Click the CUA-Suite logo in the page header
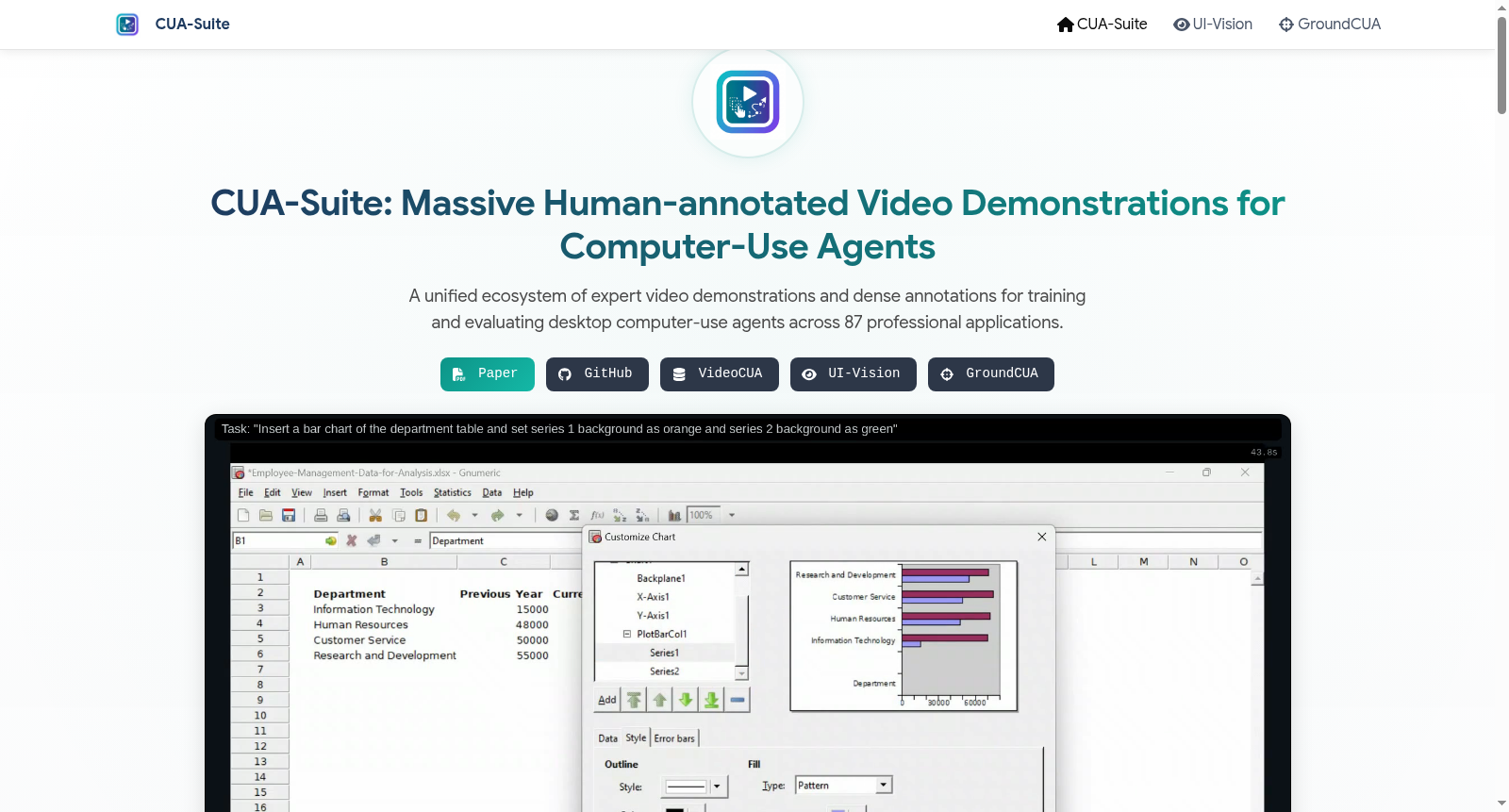 point(127,25)
